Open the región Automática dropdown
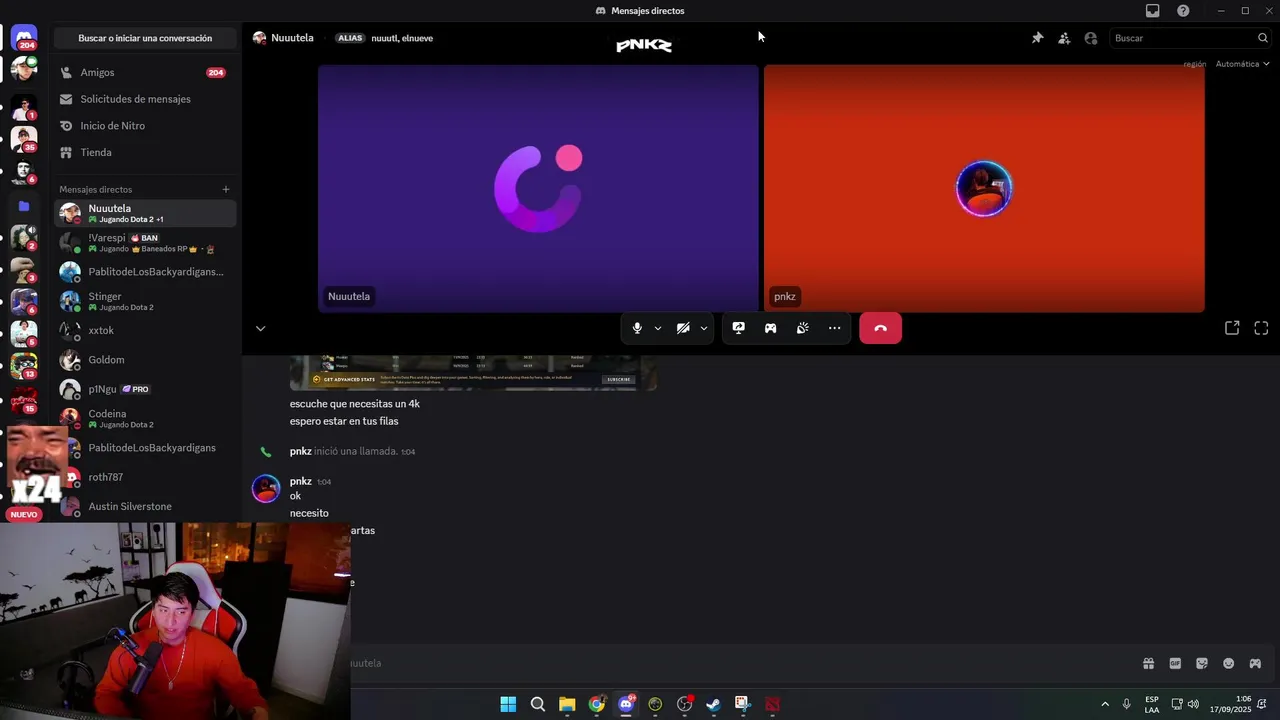Image resolution: width=1280 pixels, height=720 pixels. (x=1242, y=64)
